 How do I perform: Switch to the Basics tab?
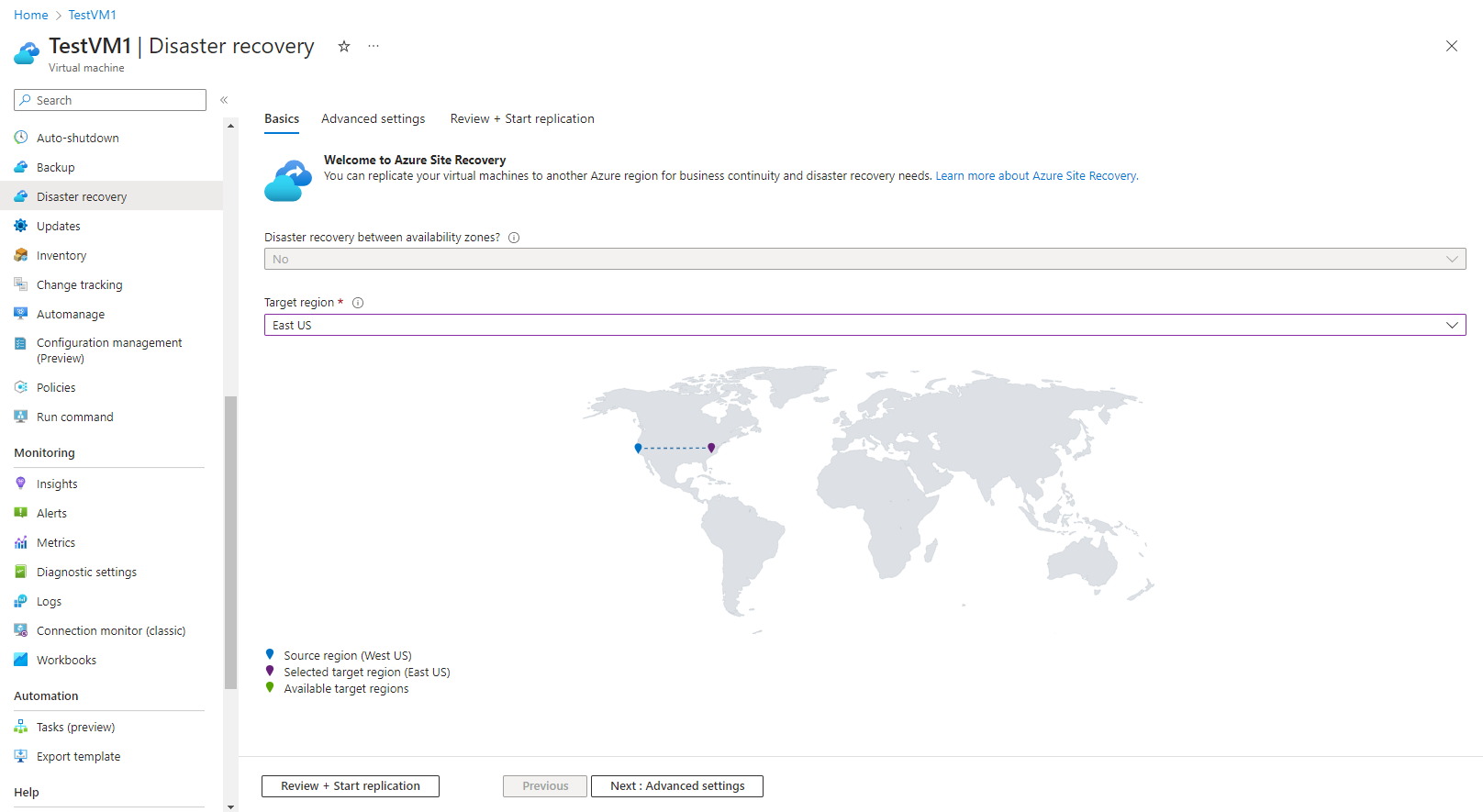pos(282,118)
